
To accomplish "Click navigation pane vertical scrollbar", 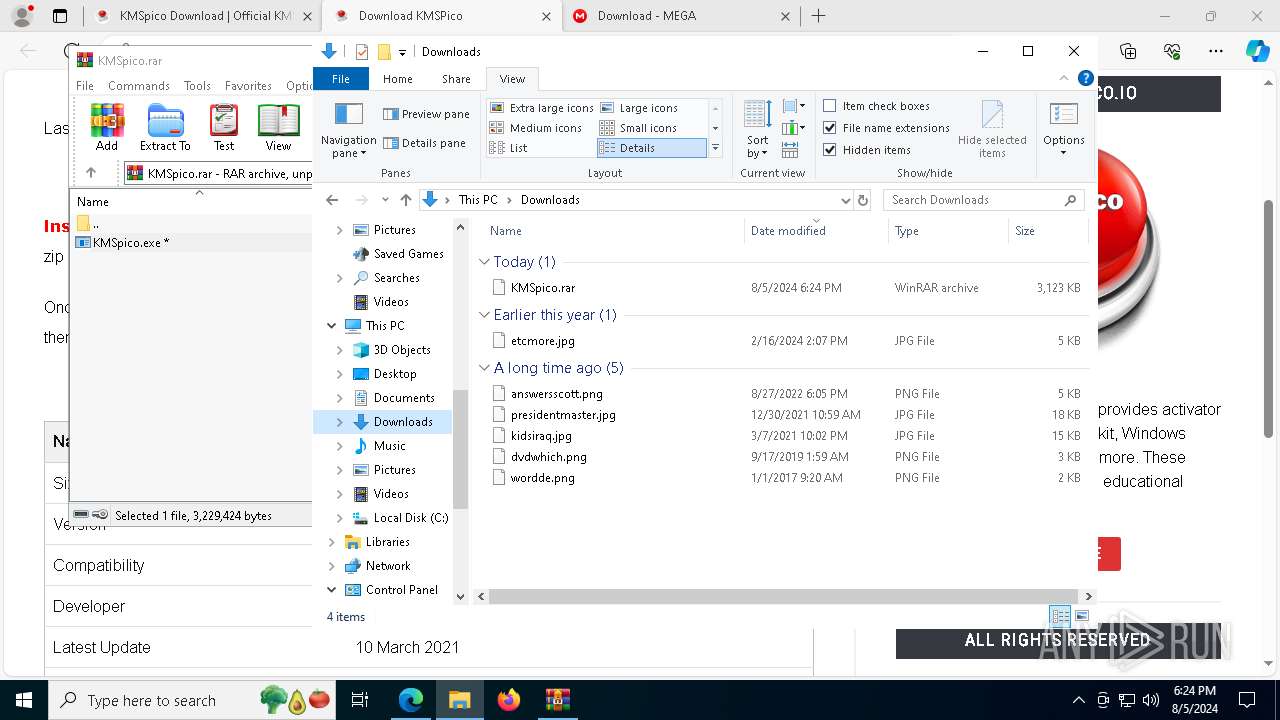I will (460, 450).
